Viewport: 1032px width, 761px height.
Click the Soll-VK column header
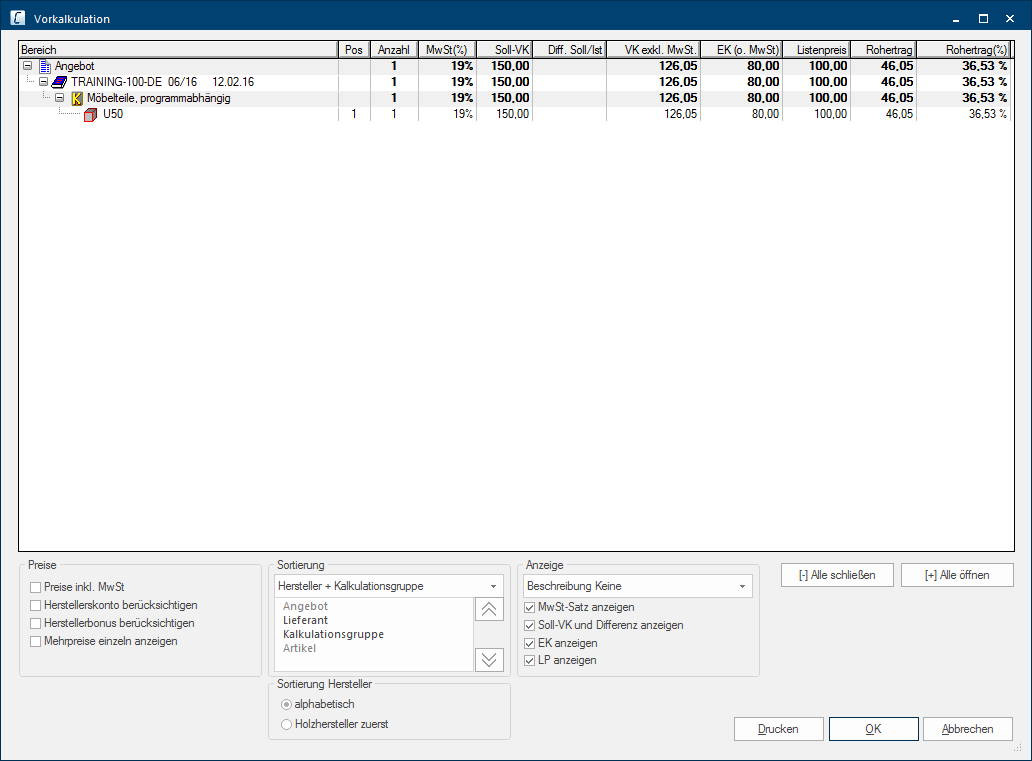[x=503, y=49]
